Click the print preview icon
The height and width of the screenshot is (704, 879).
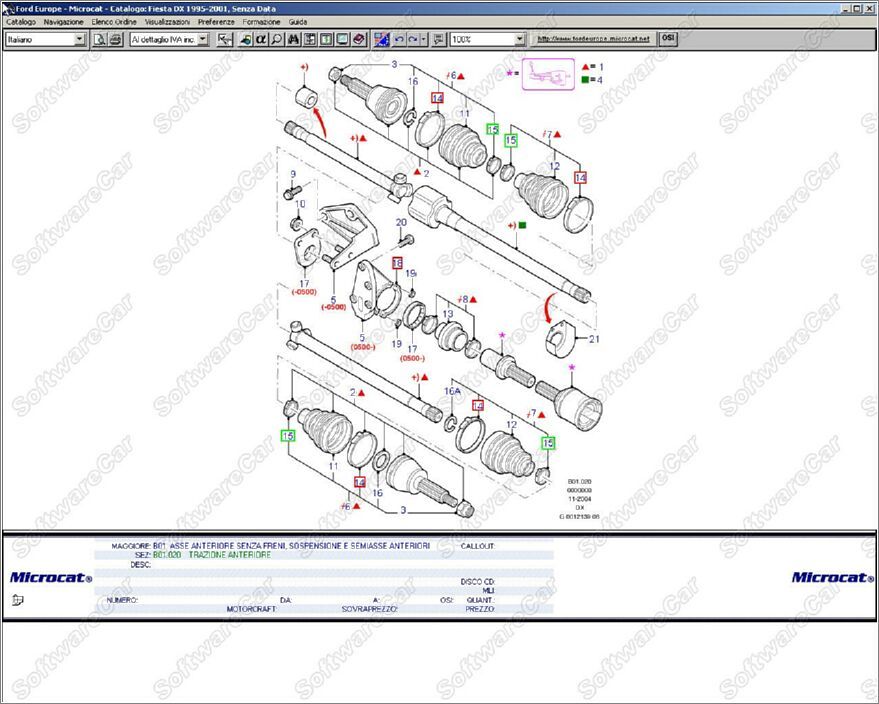pyautogui.click(x=100, y=39)
